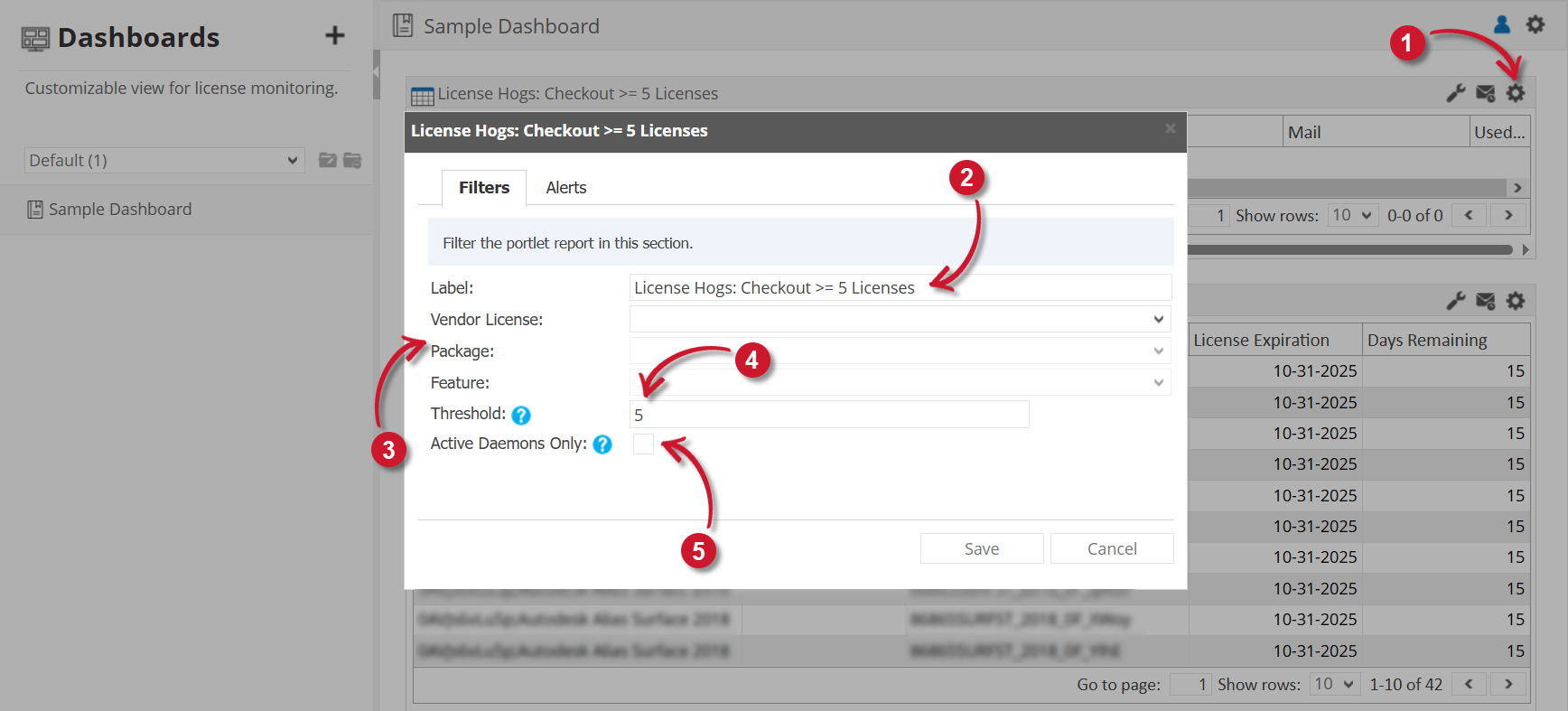Open second portlet settings gear
The width and height of the screenshot is (1568, 711).
1516,301
